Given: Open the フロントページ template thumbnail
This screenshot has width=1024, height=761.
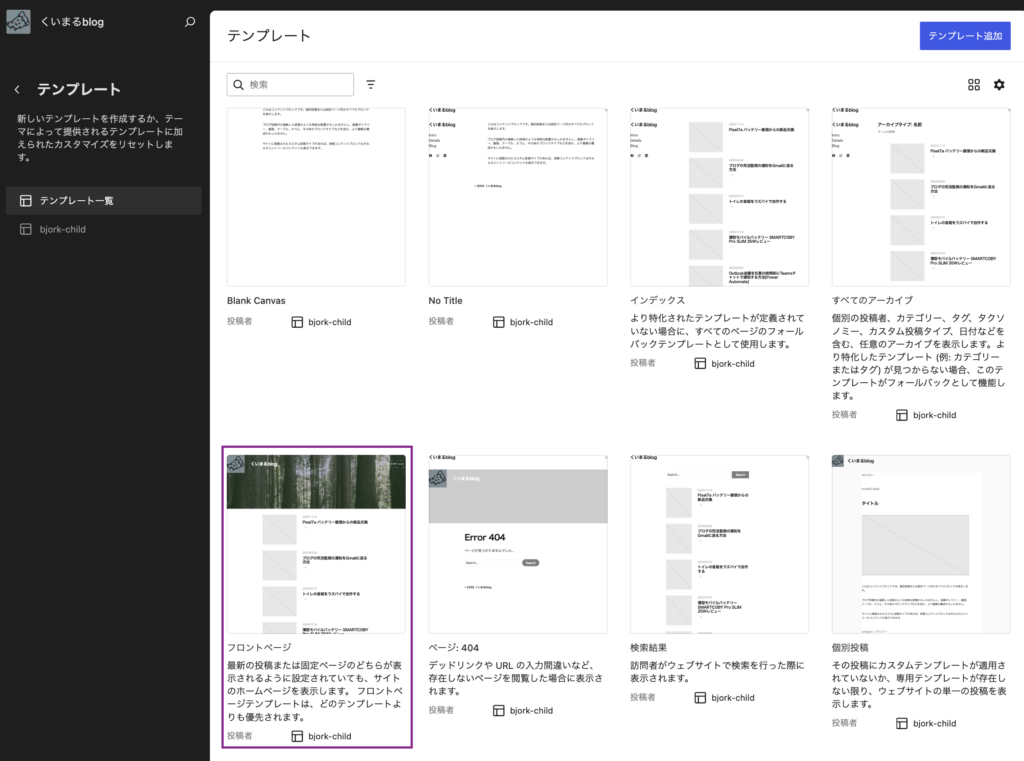Looking at the screenshot, I should pos(316,544).
